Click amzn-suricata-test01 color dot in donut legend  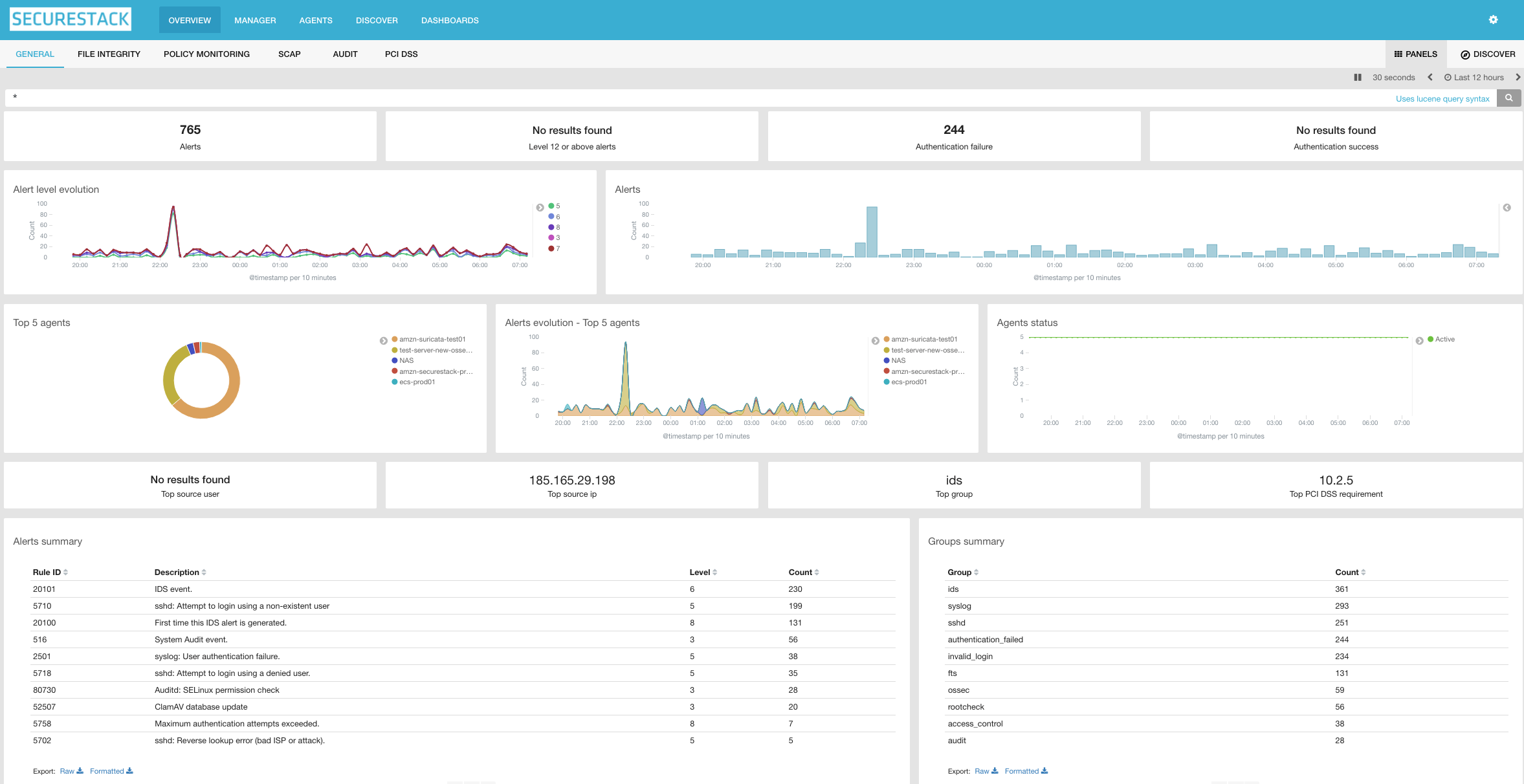pyautogui.click(x=395, y=340)
